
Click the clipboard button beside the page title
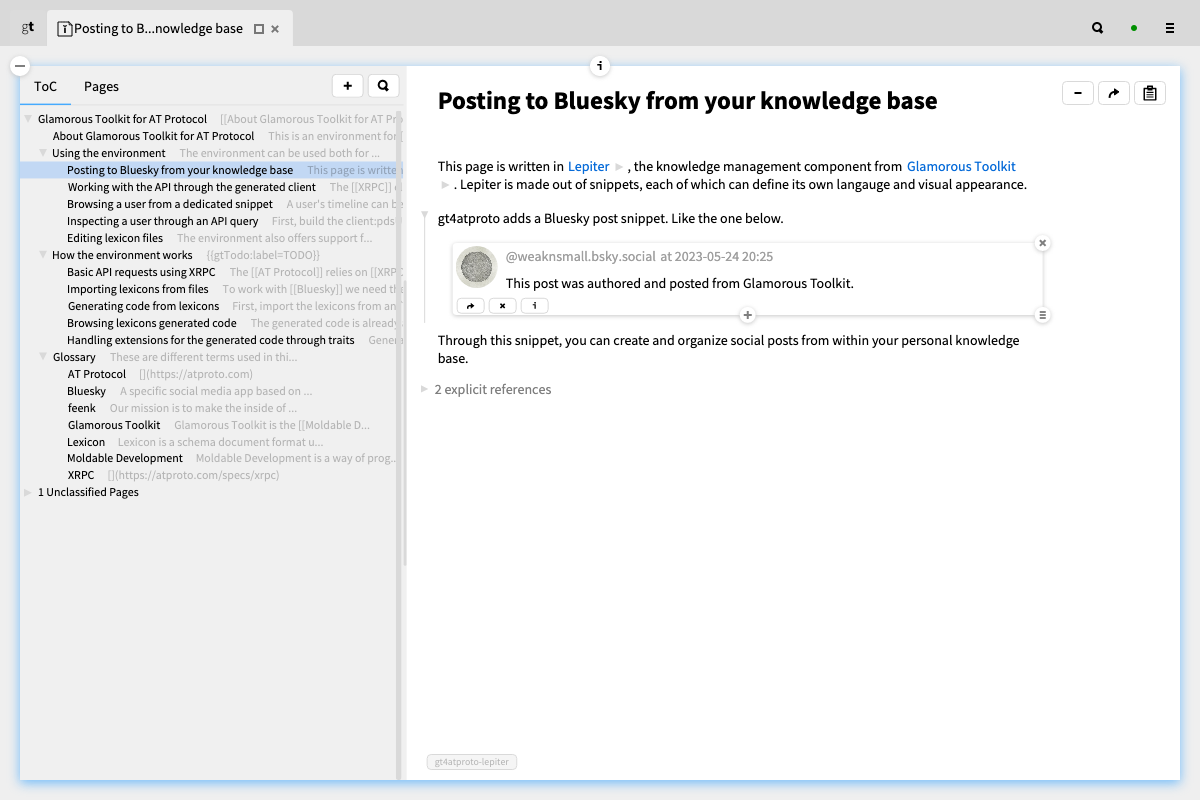(x=1149, y=93)
